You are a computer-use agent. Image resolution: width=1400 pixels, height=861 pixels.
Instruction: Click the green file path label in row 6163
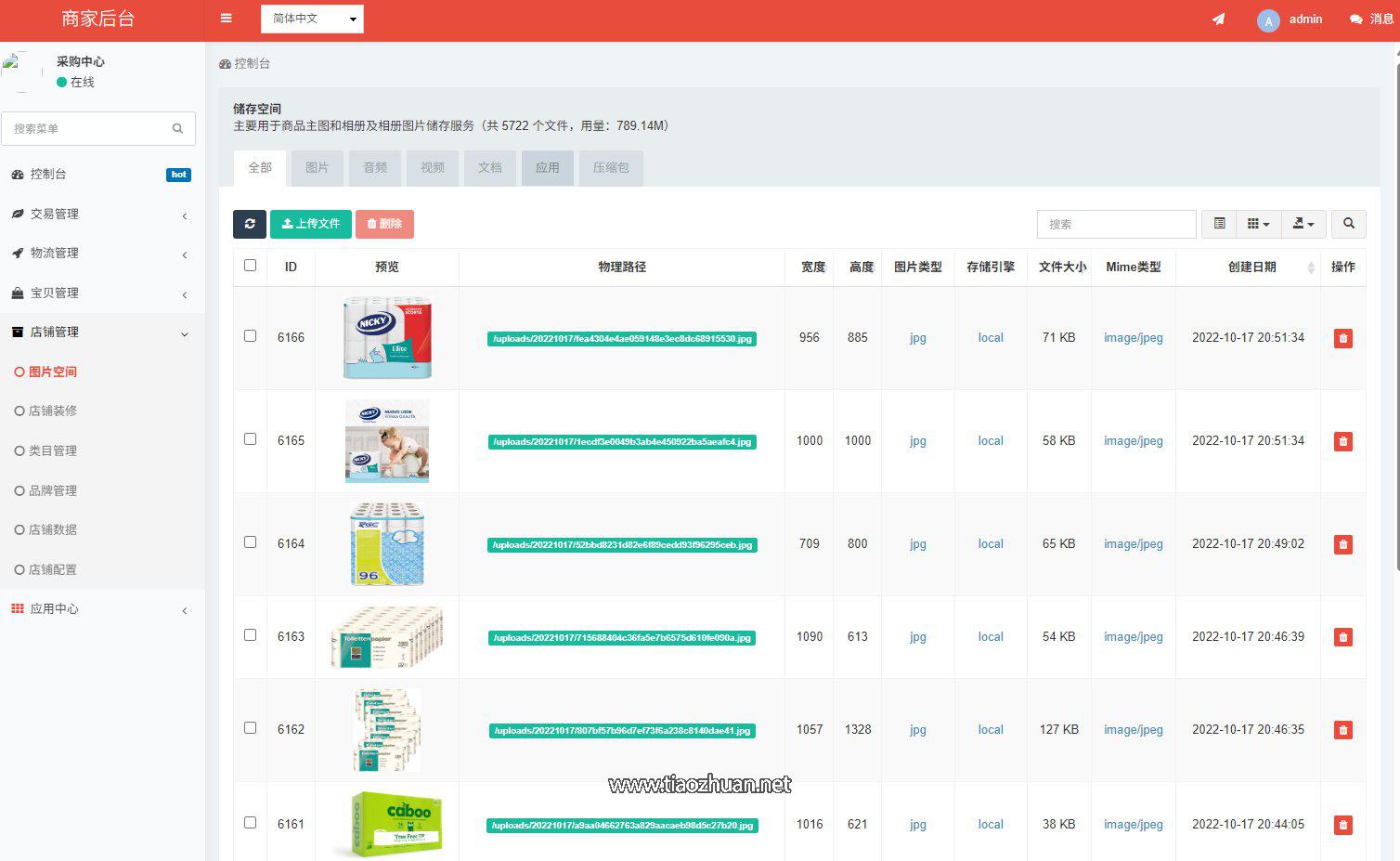(x=622, y=638)
